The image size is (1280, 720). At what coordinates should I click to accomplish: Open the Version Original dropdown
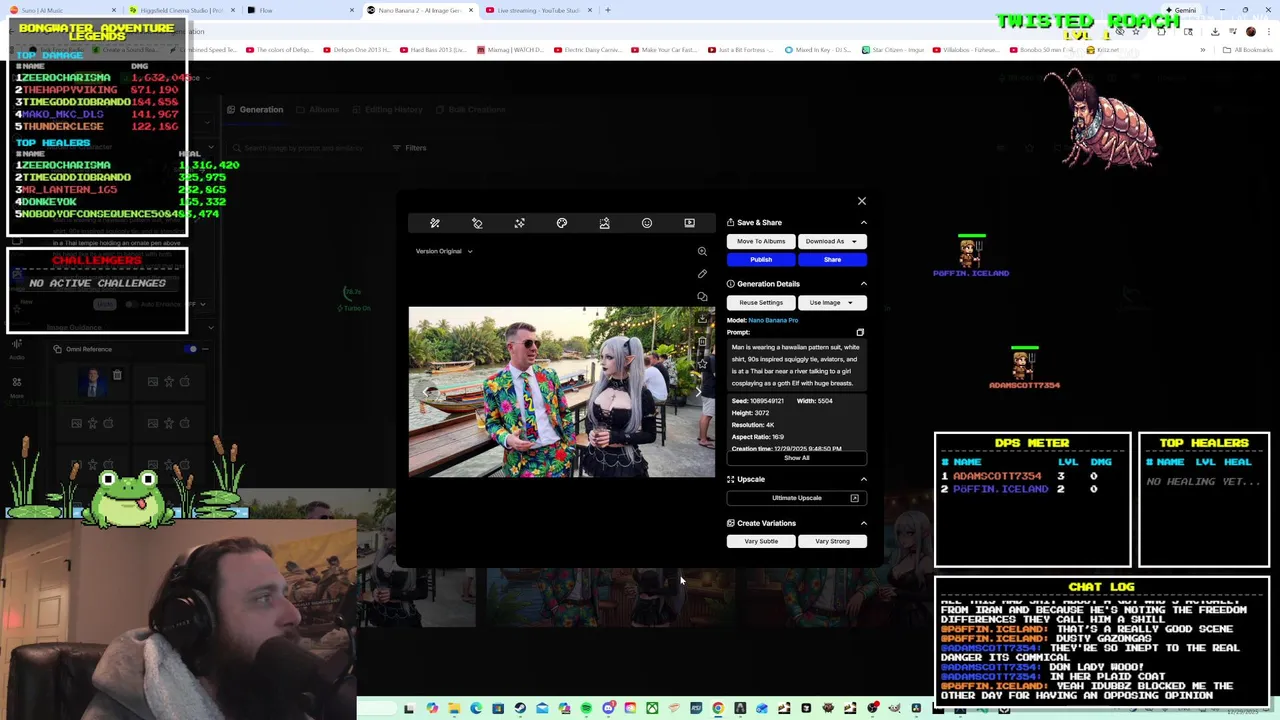(x=444, y=251)
